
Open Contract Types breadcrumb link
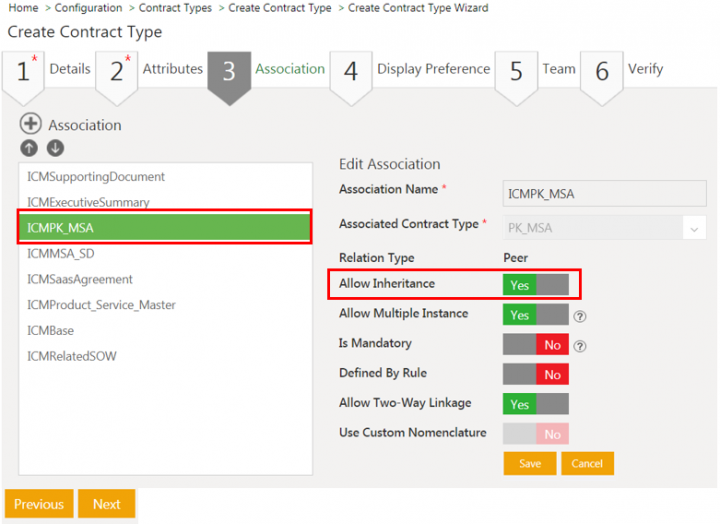[x=175, y=8]
